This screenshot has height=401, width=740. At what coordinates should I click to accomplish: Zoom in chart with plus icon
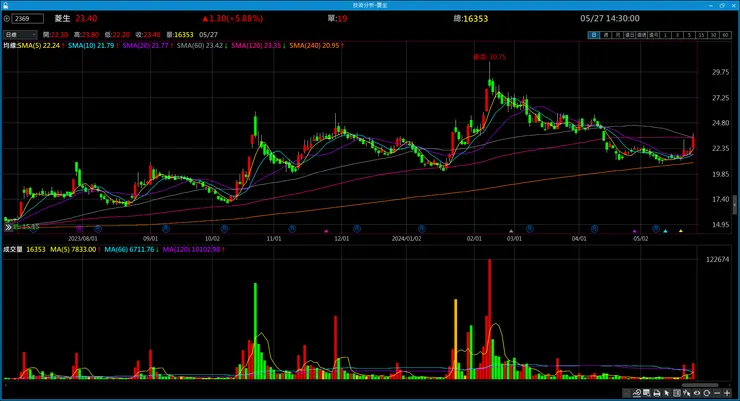(727, 393)
